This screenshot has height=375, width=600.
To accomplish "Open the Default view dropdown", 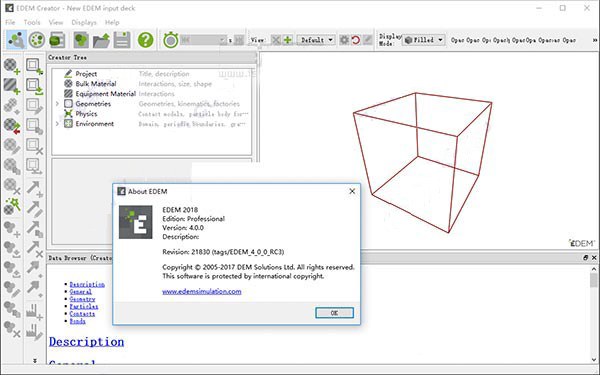I will tap(316, 40).
